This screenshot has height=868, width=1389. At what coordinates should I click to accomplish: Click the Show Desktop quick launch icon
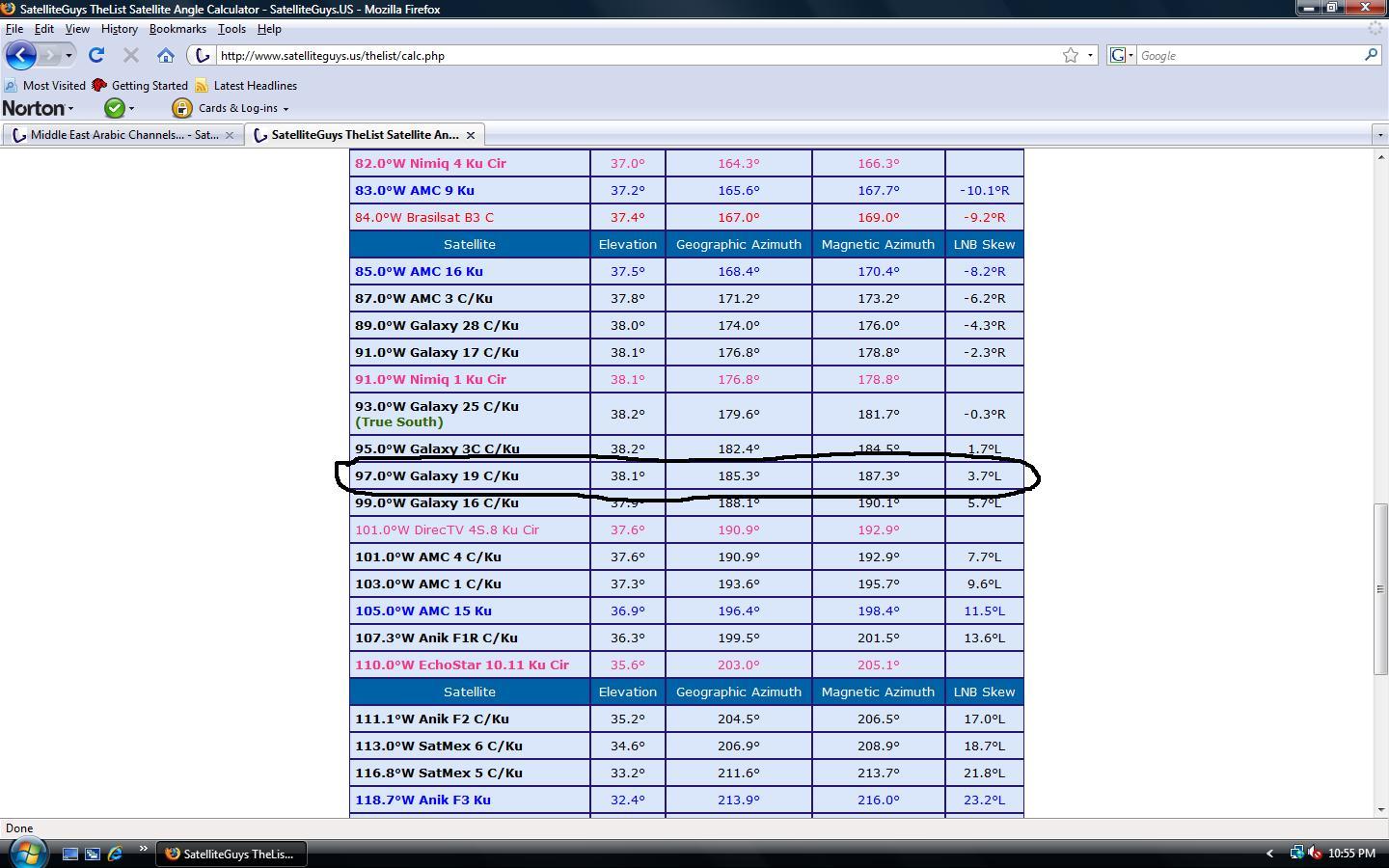69,854
